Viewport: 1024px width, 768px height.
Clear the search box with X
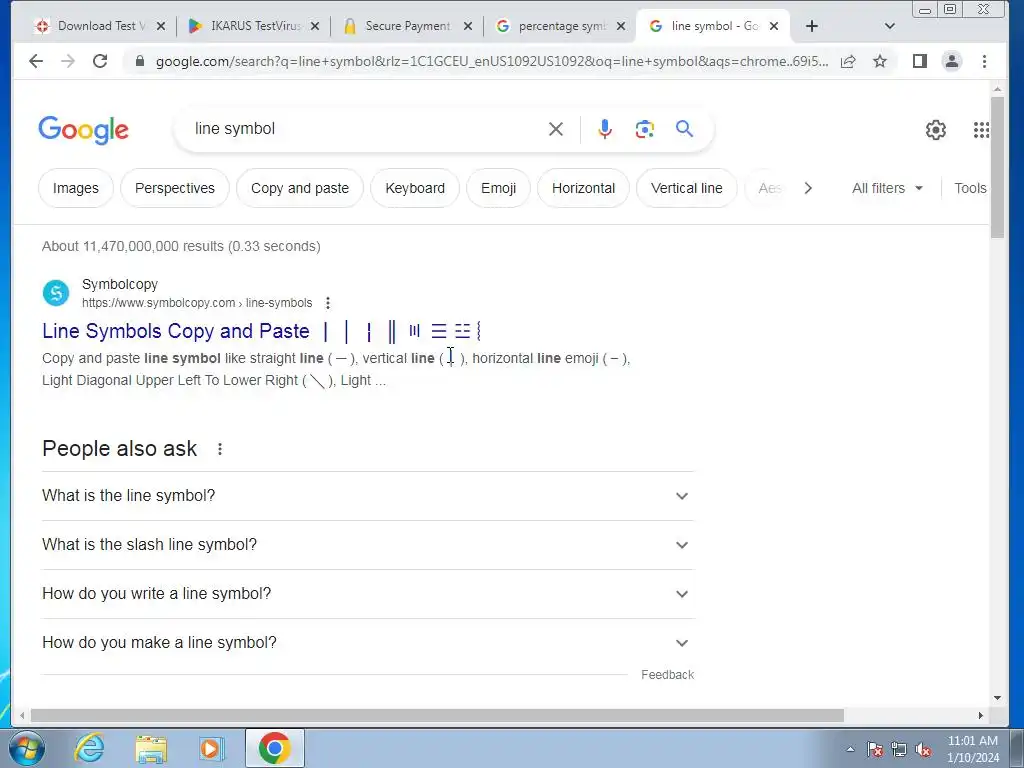tap(556, 129)
